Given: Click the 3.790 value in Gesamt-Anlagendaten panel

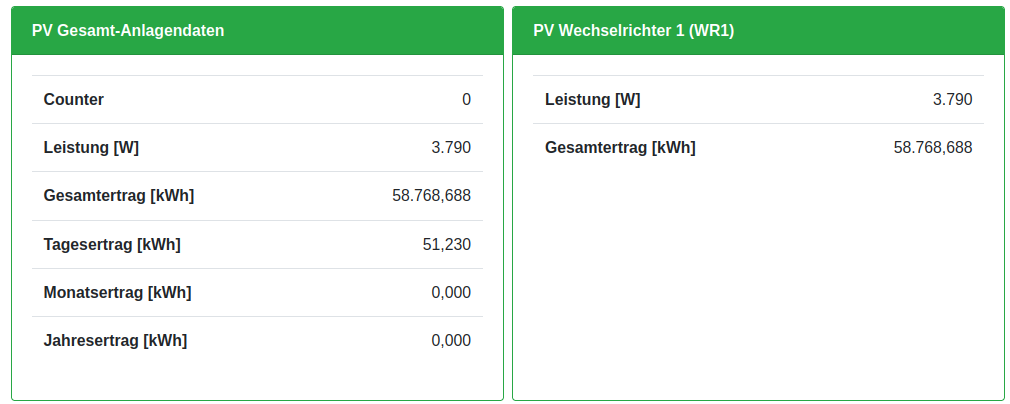Looking at the screenshot, I should point(451,148).
